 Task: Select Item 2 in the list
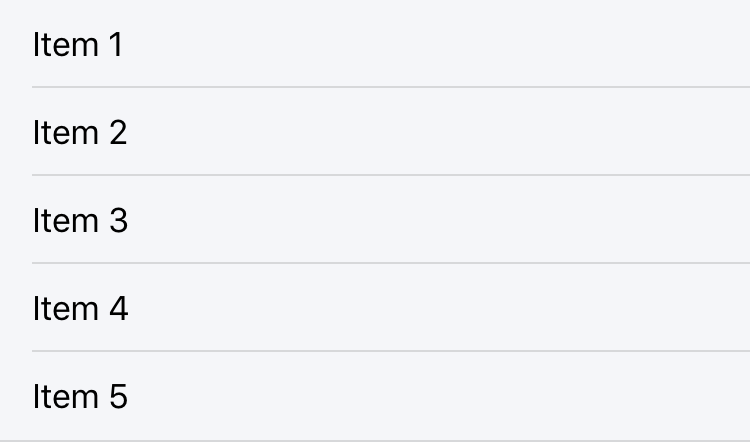click(x=80, y=132)
